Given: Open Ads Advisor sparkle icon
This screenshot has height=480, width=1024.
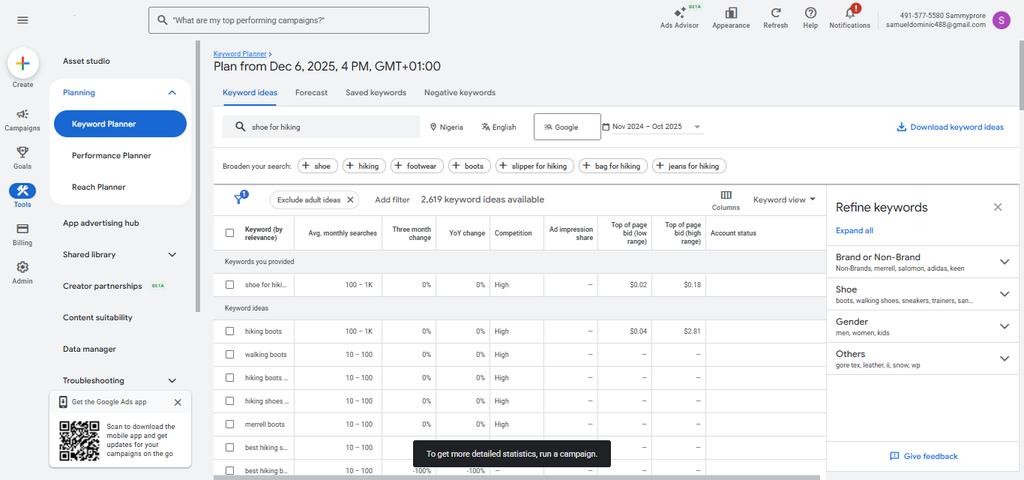Looking at the screenshot, I should tap(679, 13).
